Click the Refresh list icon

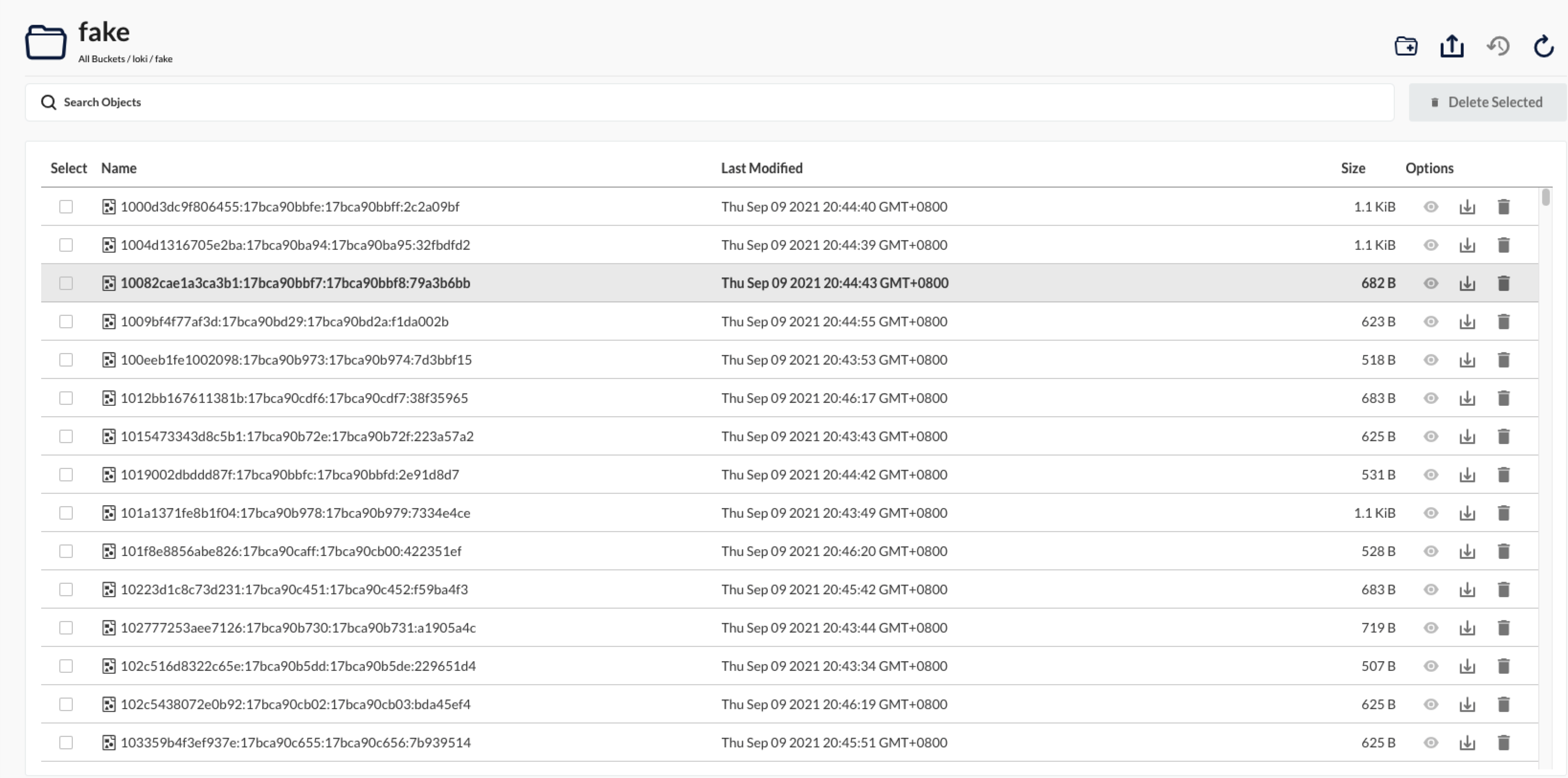[x=1544, y=46]
